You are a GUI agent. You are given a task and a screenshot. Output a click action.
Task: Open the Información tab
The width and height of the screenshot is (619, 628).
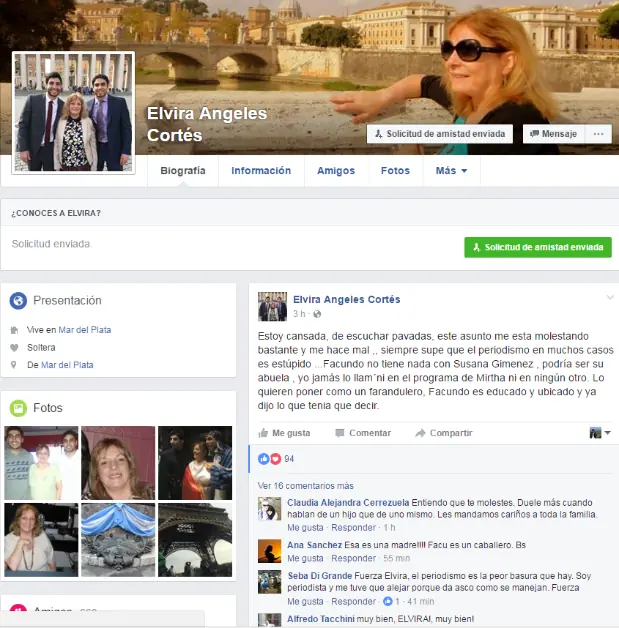pos(261,171)
